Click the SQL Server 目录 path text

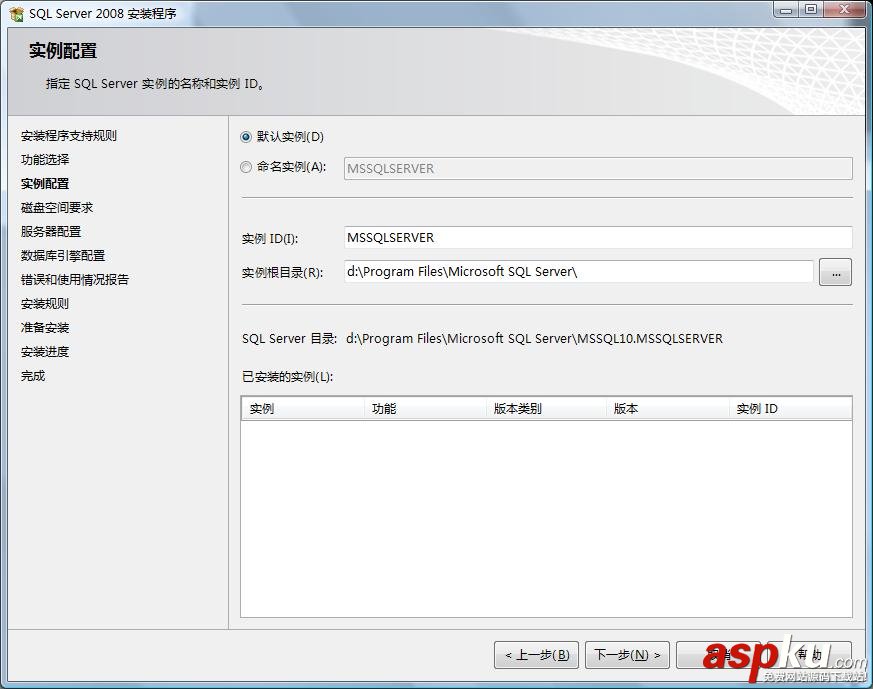[534, 338]
